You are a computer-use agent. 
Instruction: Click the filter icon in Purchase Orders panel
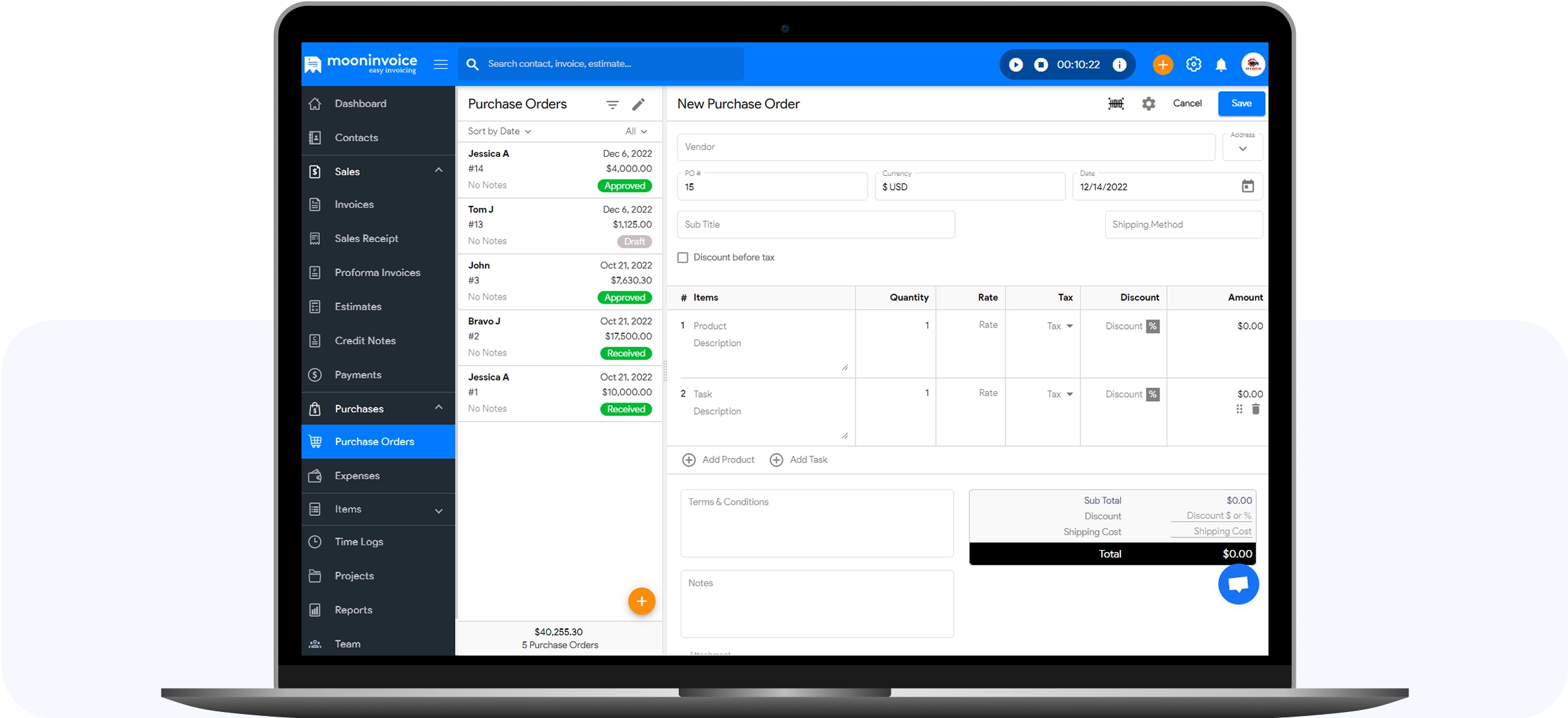[612, 104]
